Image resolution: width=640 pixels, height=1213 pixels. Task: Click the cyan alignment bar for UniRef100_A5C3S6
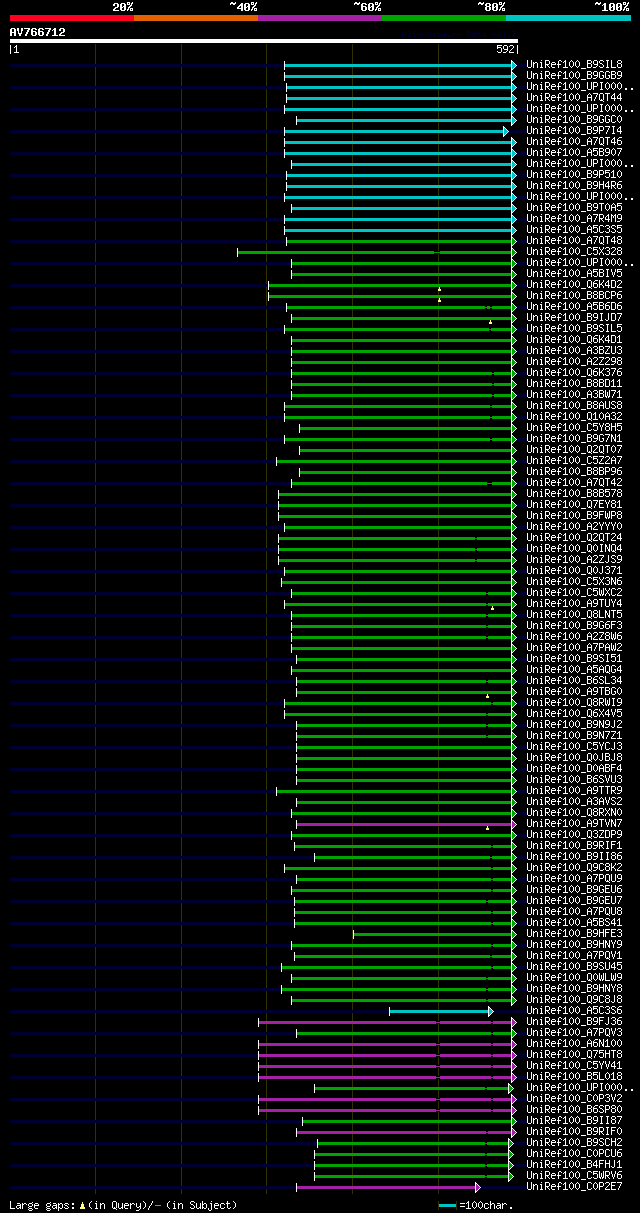tap(441, 1011)
